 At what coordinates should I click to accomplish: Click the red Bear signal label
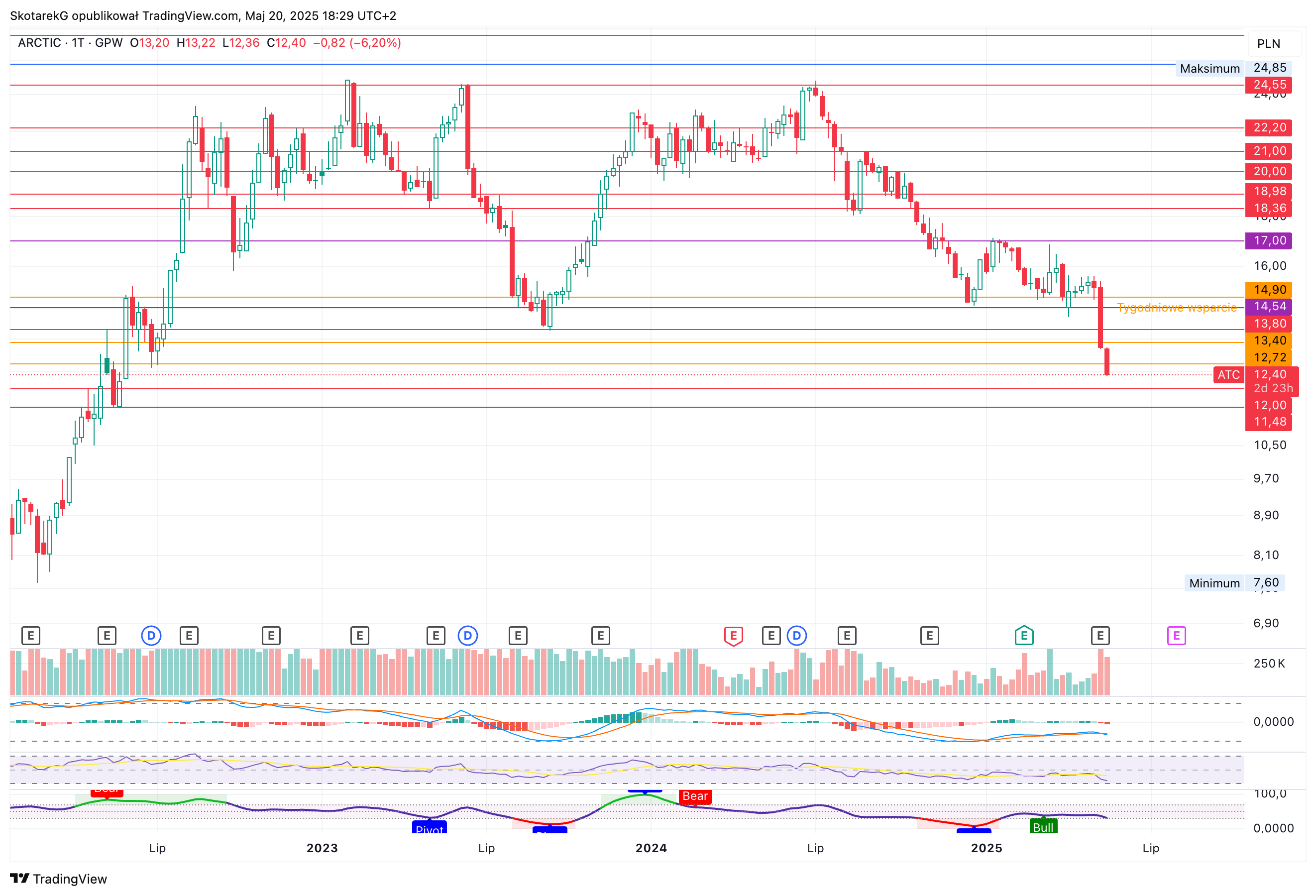click(695, 796)
